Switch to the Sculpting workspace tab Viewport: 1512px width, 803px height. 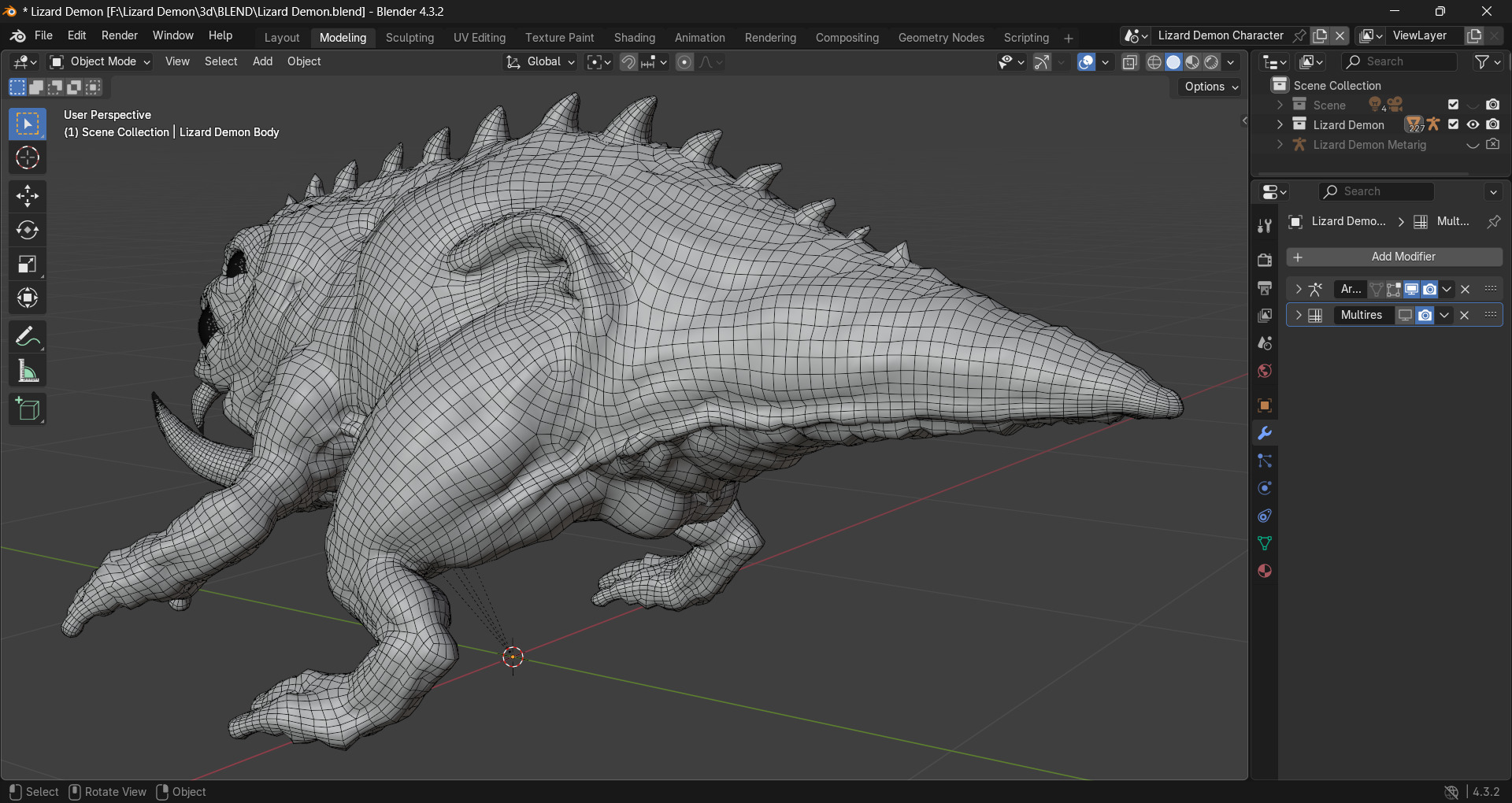point(409,38)
